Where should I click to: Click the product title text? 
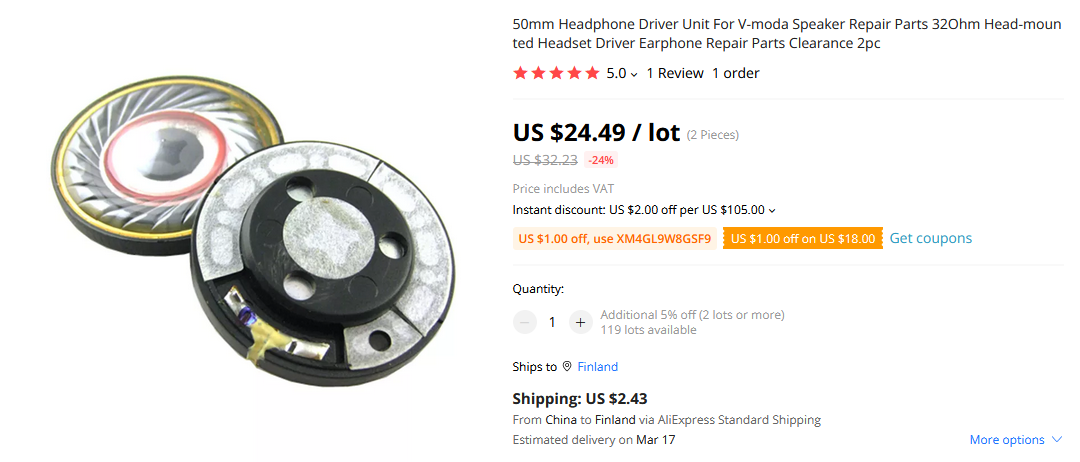pyautogui.click(x=788, y=34)
